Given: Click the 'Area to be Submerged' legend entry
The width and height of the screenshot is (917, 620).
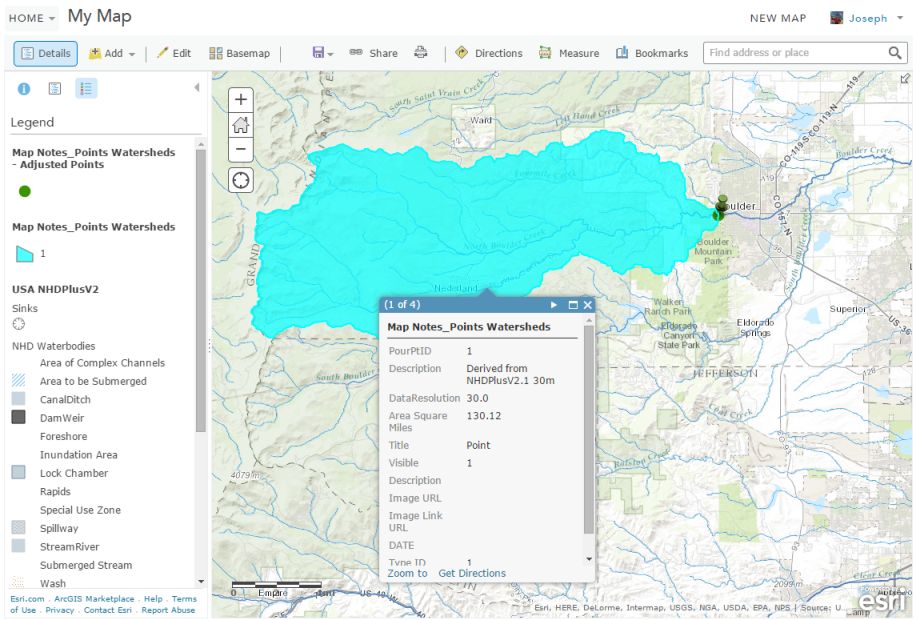Looking at the screenshot, I should pyautogui.click(x=94, y=381).
